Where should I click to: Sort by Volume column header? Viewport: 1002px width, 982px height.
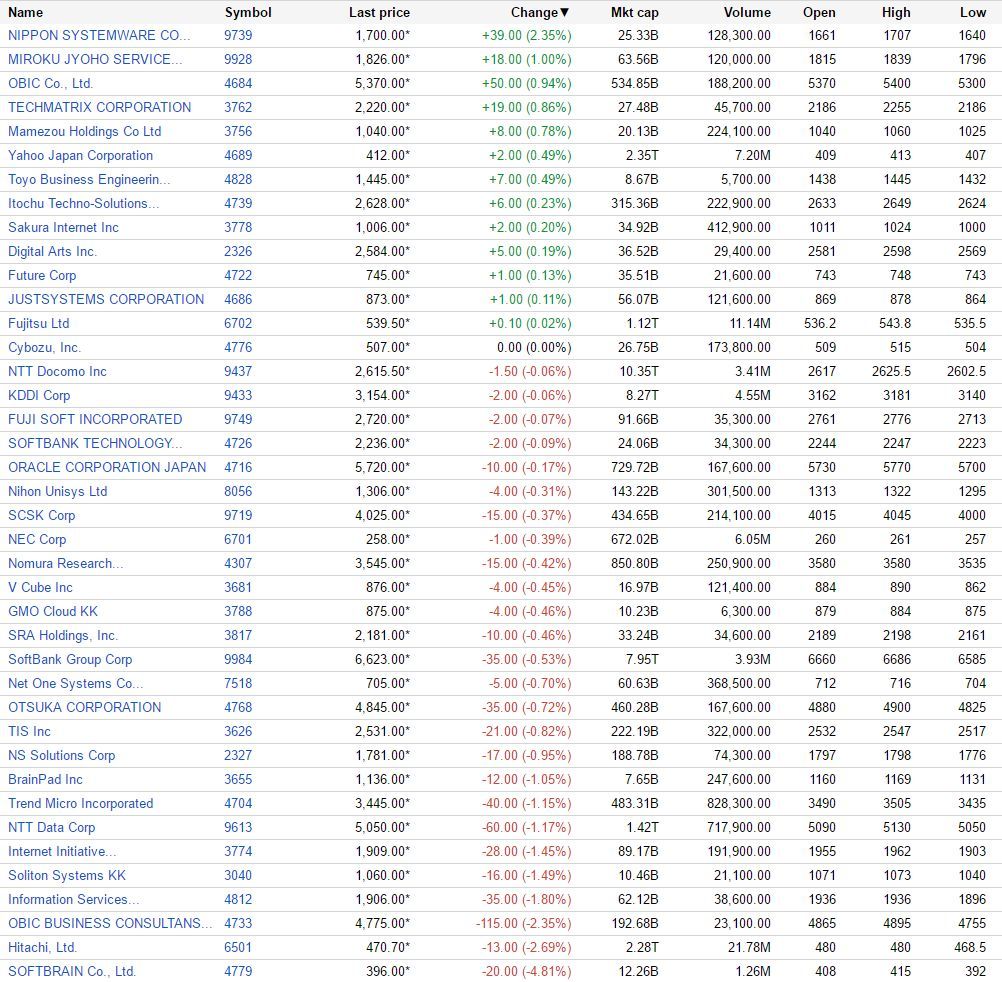click(x=747, y=12)
